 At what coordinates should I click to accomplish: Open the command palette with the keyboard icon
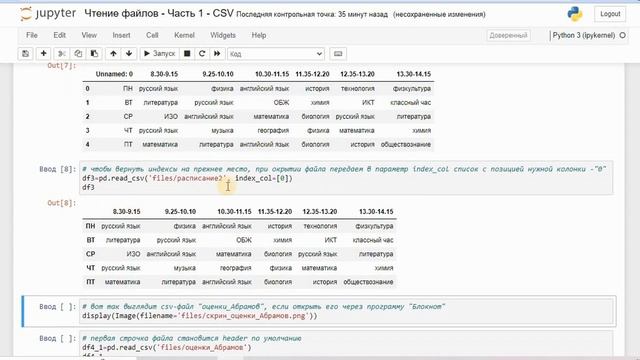click(338, 54)
